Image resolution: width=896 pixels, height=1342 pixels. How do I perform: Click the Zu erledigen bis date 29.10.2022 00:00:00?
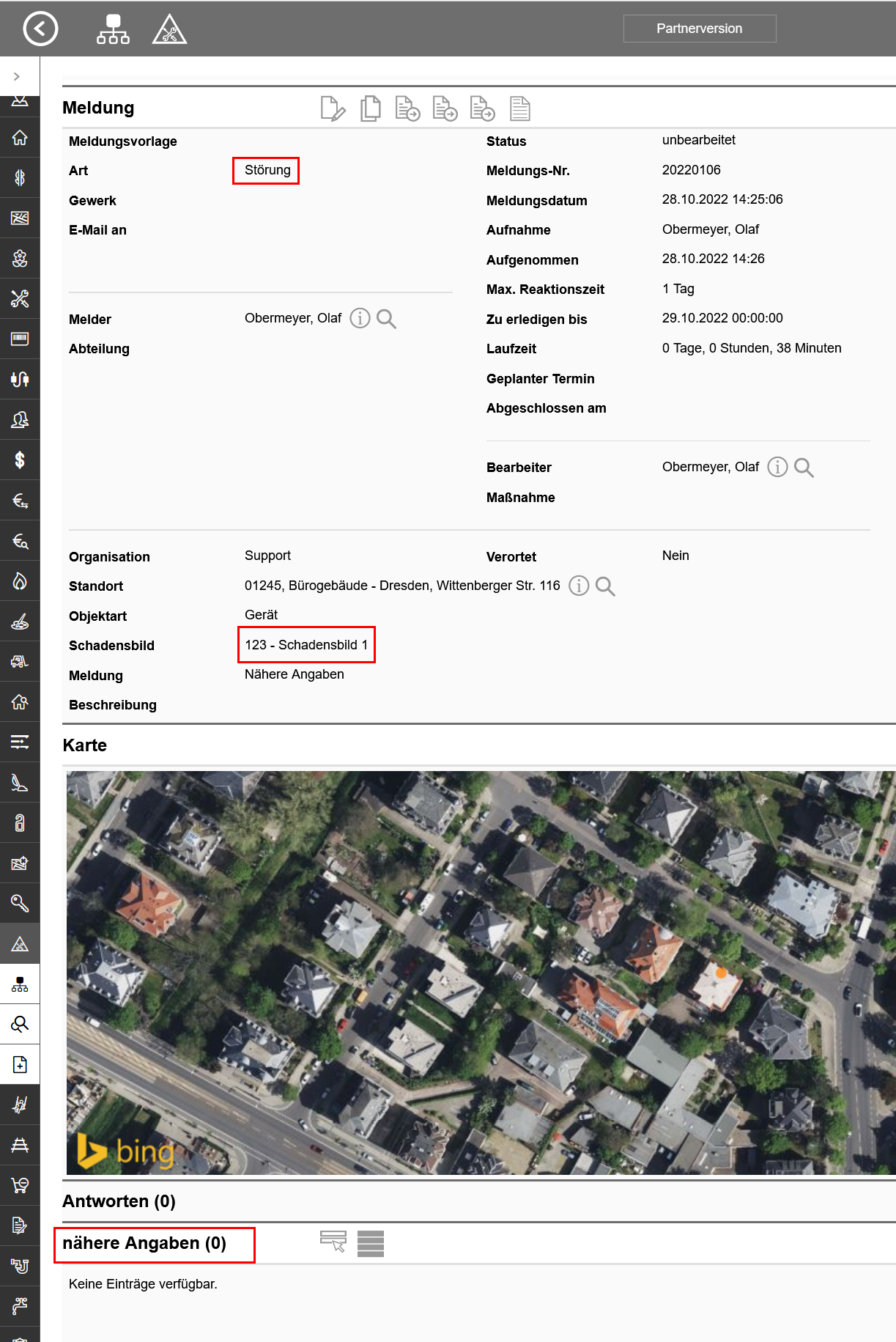point(722,318)
